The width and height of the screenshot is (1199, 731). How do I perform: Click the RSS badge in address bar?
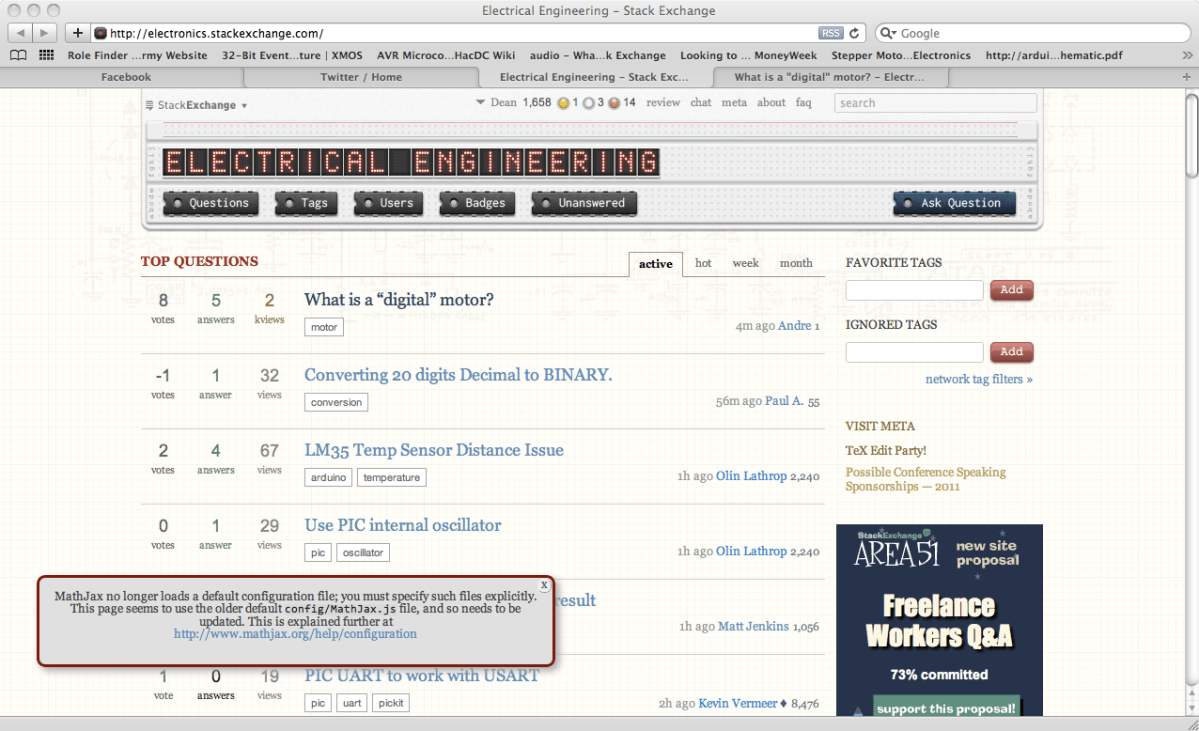coord(830,33)
